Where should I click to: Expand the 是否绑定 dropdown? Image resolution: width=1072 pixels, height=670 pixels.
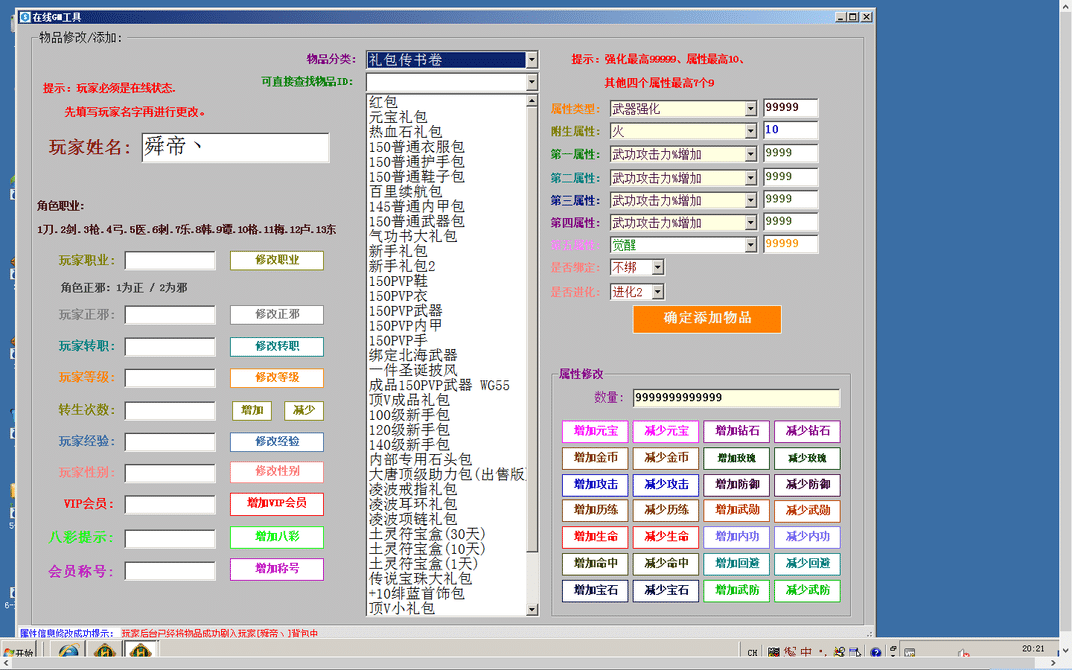657,268
